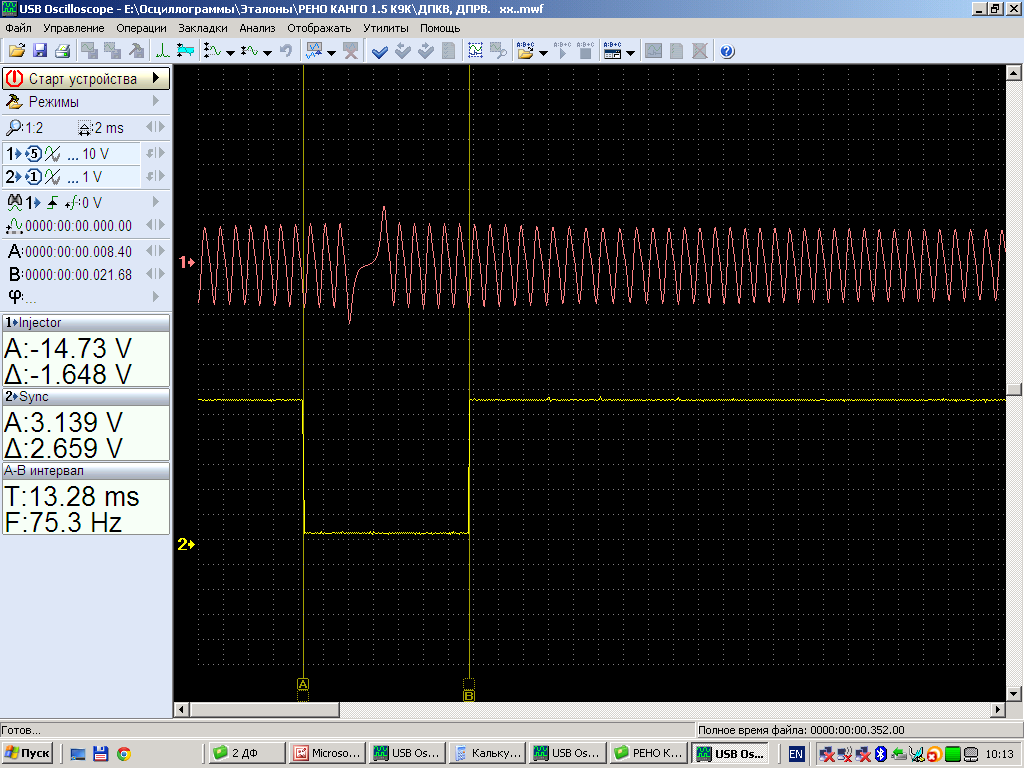
Task: Click the blue question mark help icon
Action: (x=727, y=51)
